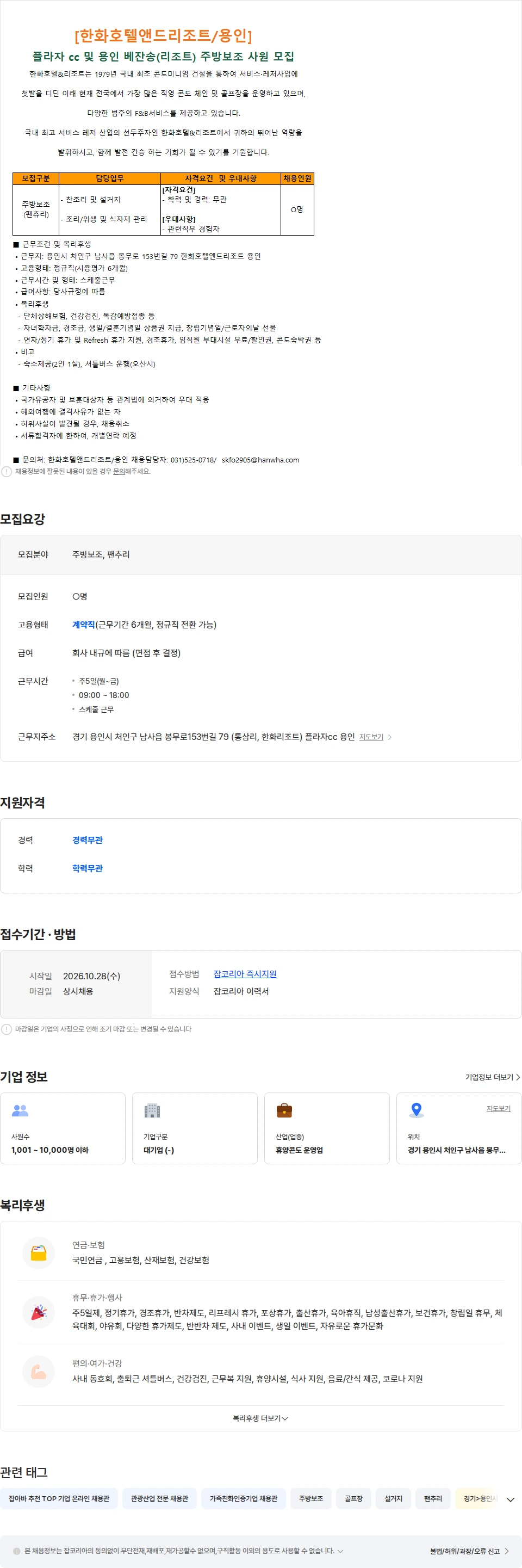Click the 접수기간 · 방법 section heading
The height and width of the screenshot is (1568, 522).
pyautogui.click(x=38, y=934)
